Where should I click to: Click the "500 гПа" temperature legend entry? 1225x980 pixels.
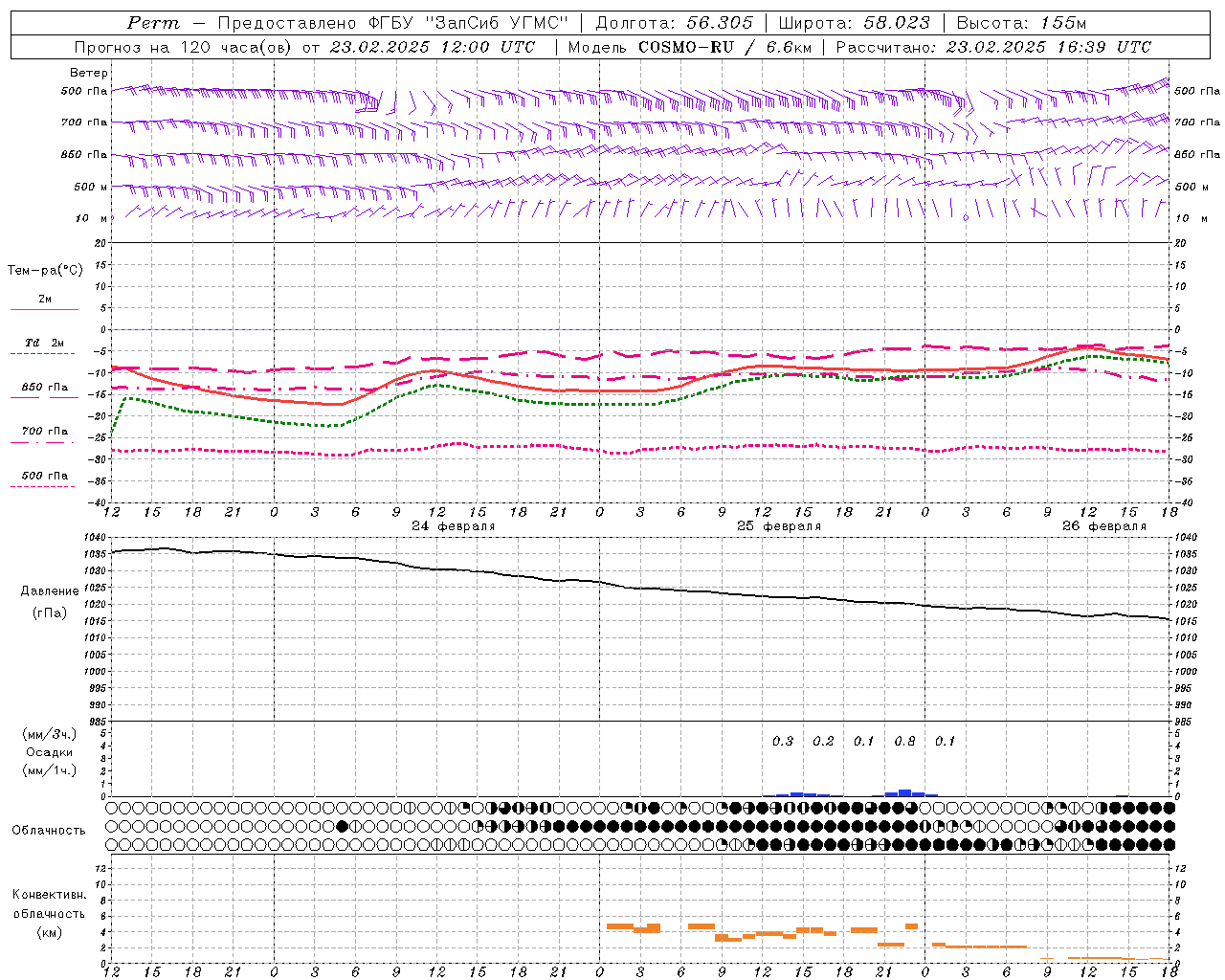coord(44,476)
